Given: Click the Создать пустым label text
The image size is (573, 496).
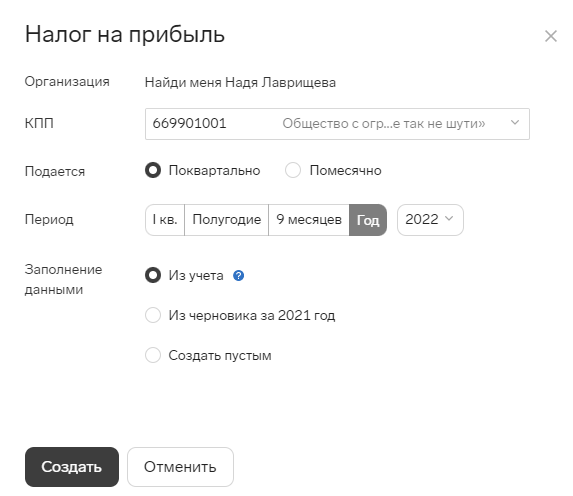Looking at the screenshot, I should 220,355.
